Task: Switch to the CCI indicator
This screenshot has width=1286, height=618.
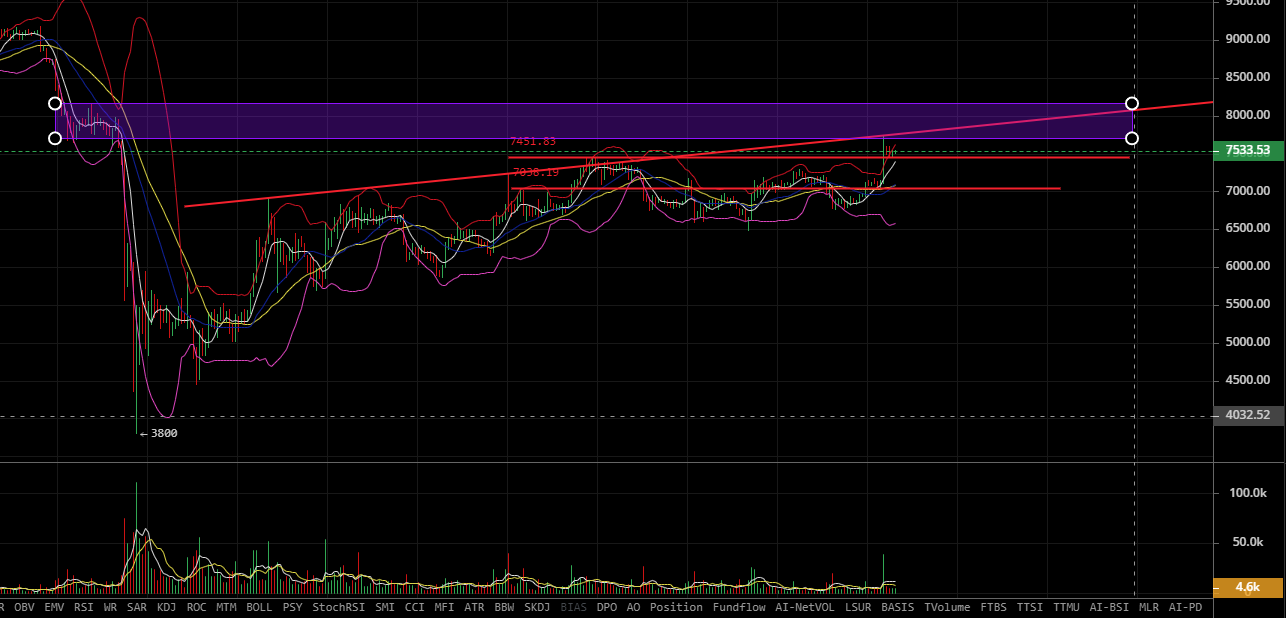Action: click(x=415, y=607)
